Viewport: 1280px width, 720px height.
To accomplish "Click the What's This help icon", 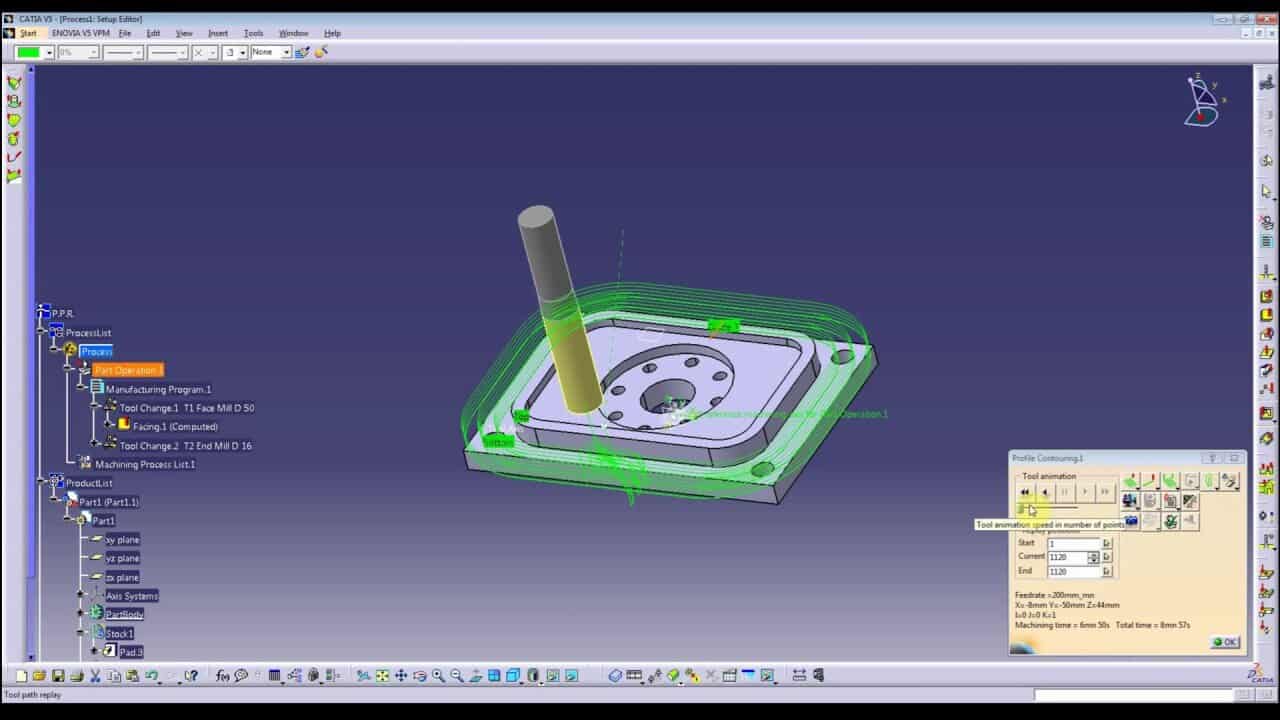I will 192,675.
